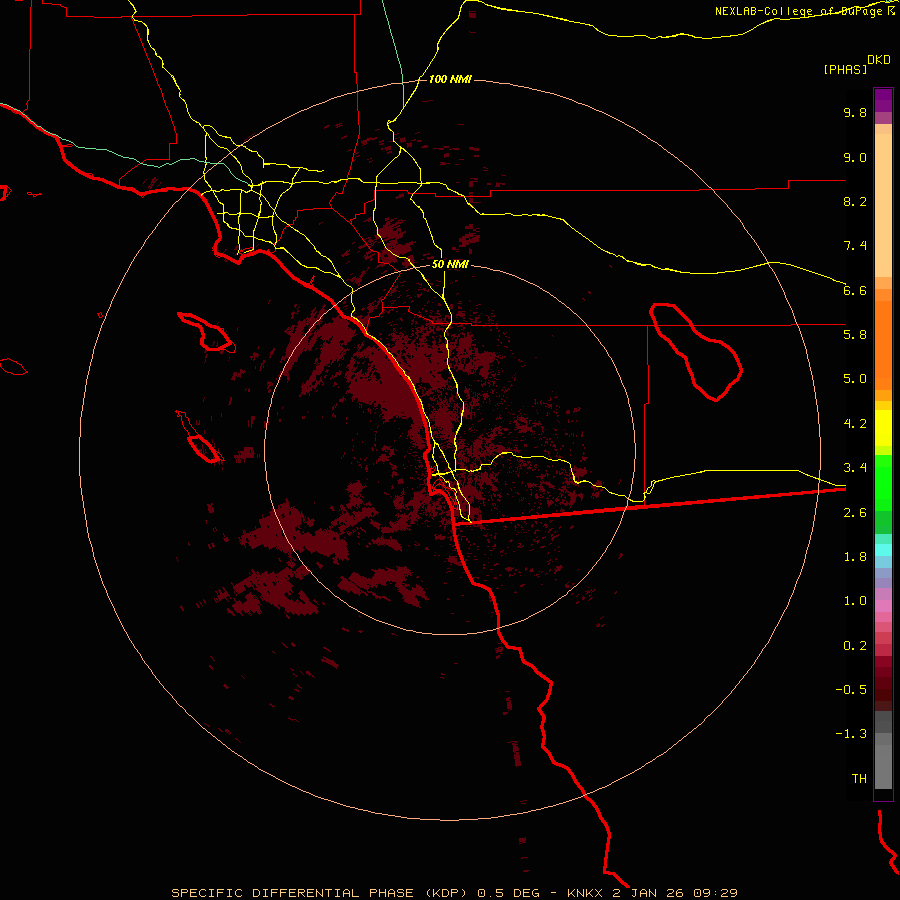Viewport: 900px width, 900px height.
Task: Click the 50 NMI range ring label
Action: [450, 264]
